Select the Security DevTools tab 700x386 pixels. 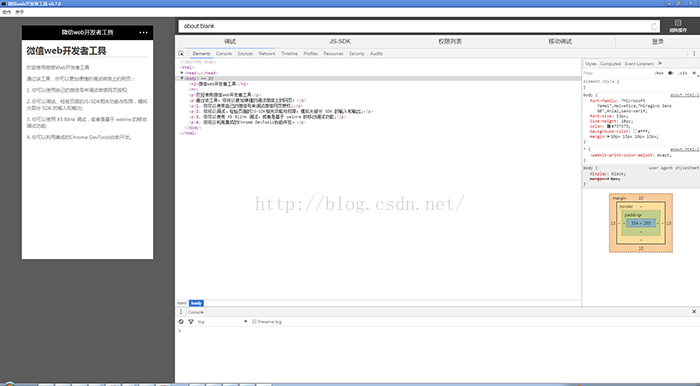click(357, 54)
